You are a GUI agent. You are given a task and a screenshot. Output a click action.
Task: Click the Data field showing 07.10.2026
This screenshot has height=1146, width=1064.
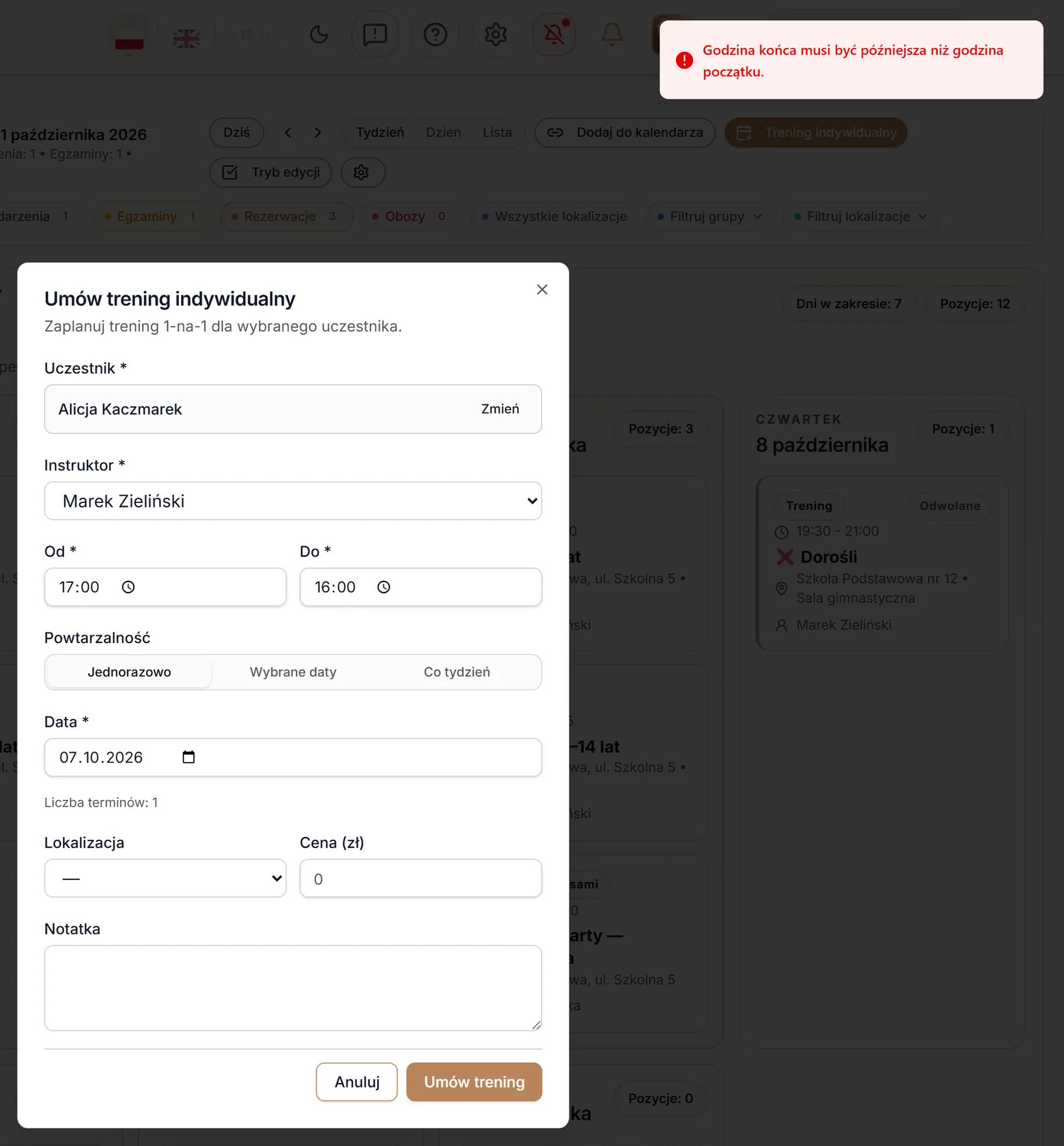tap(293, 757)
